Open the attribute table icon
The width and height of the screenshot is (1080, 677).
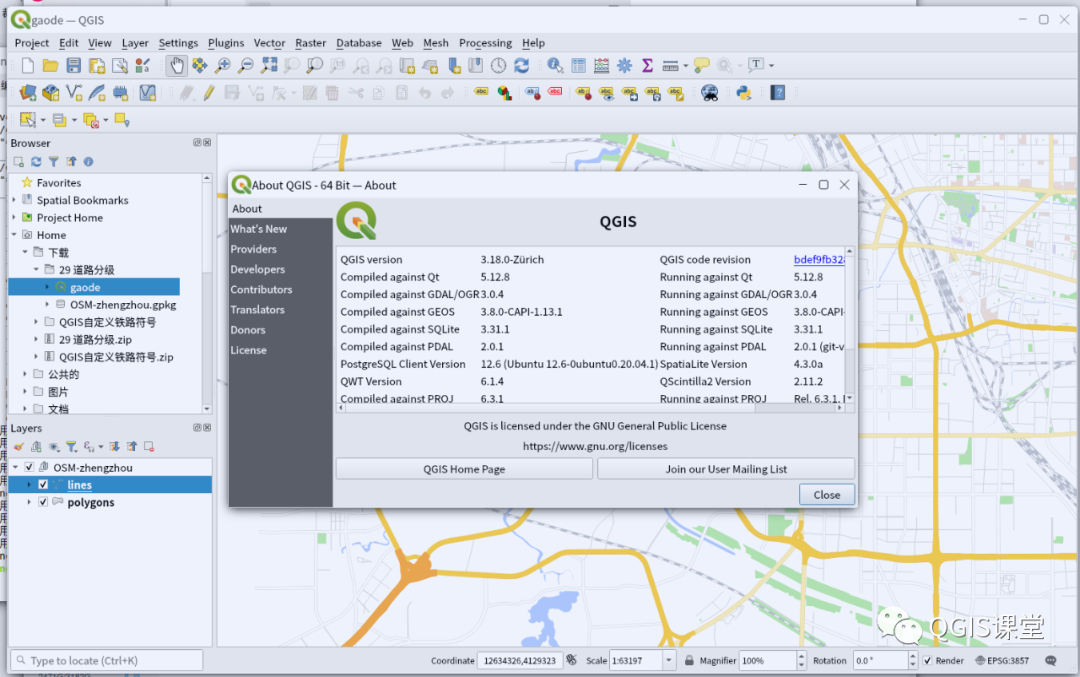pos(579,65)
